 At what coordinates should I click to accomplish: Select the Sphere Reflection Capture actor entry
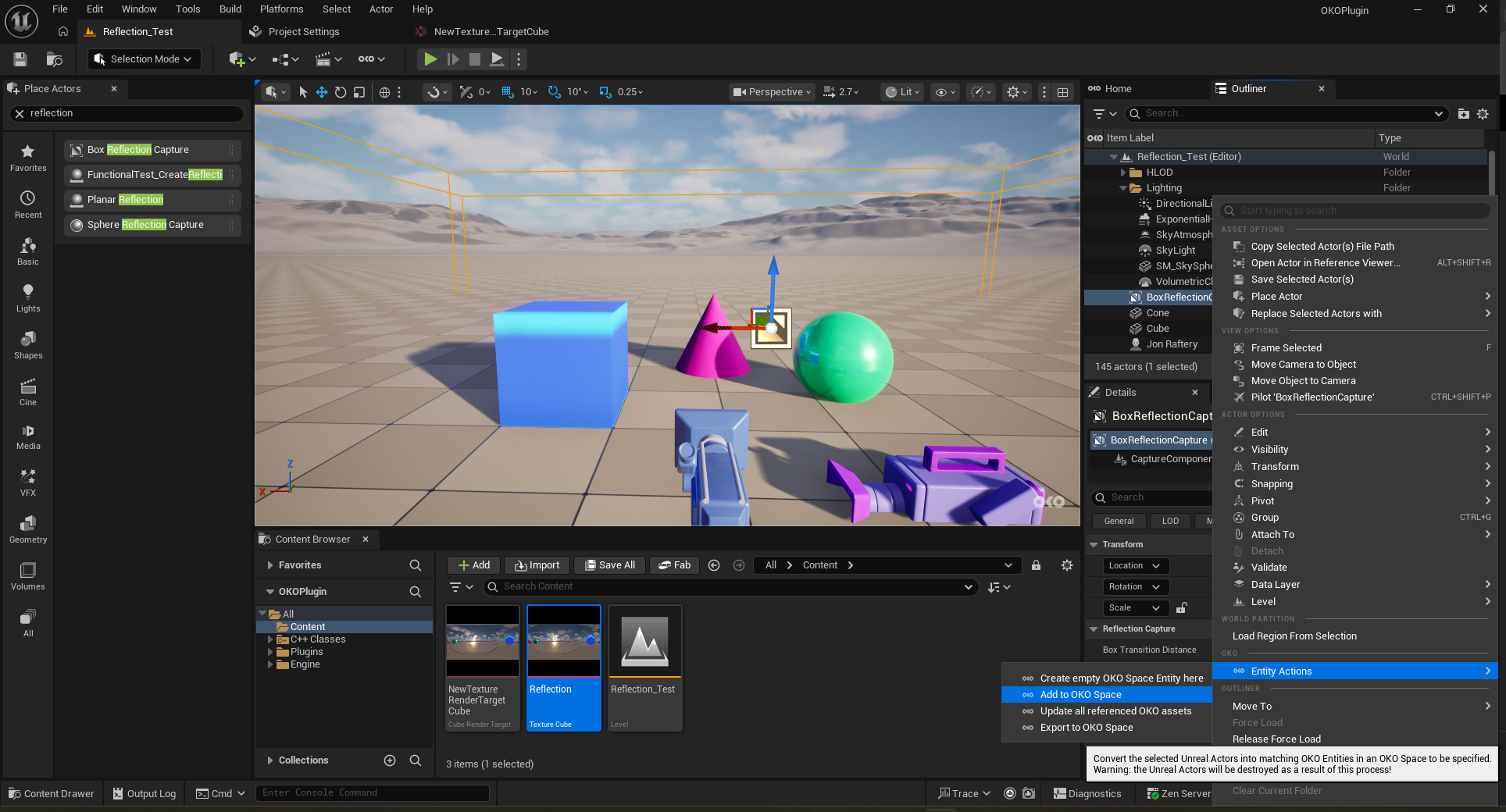coord(152,225)
